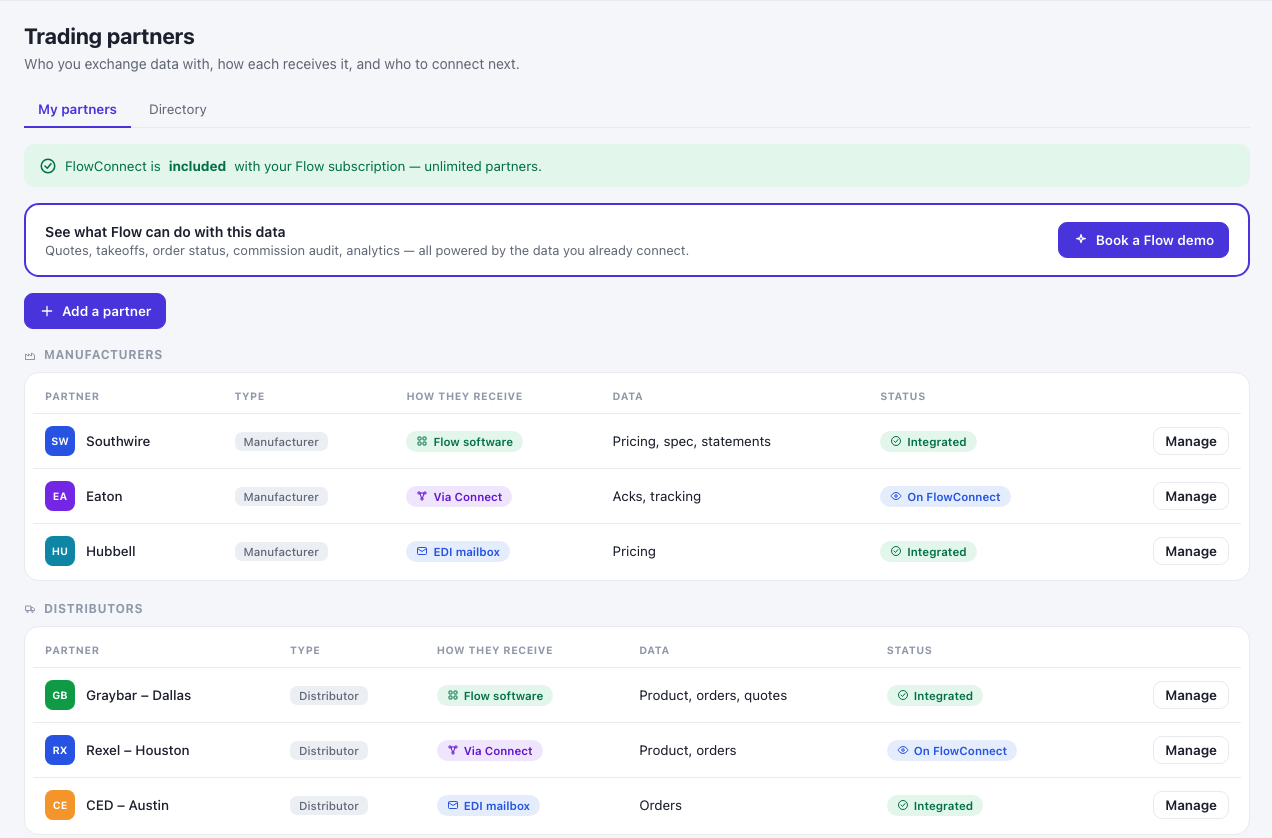The height and width of the screenshot is (838, 1272).
Task: Click the truck icon beside DISTRIBUTORS heading
Action: (x=30, y=609)
